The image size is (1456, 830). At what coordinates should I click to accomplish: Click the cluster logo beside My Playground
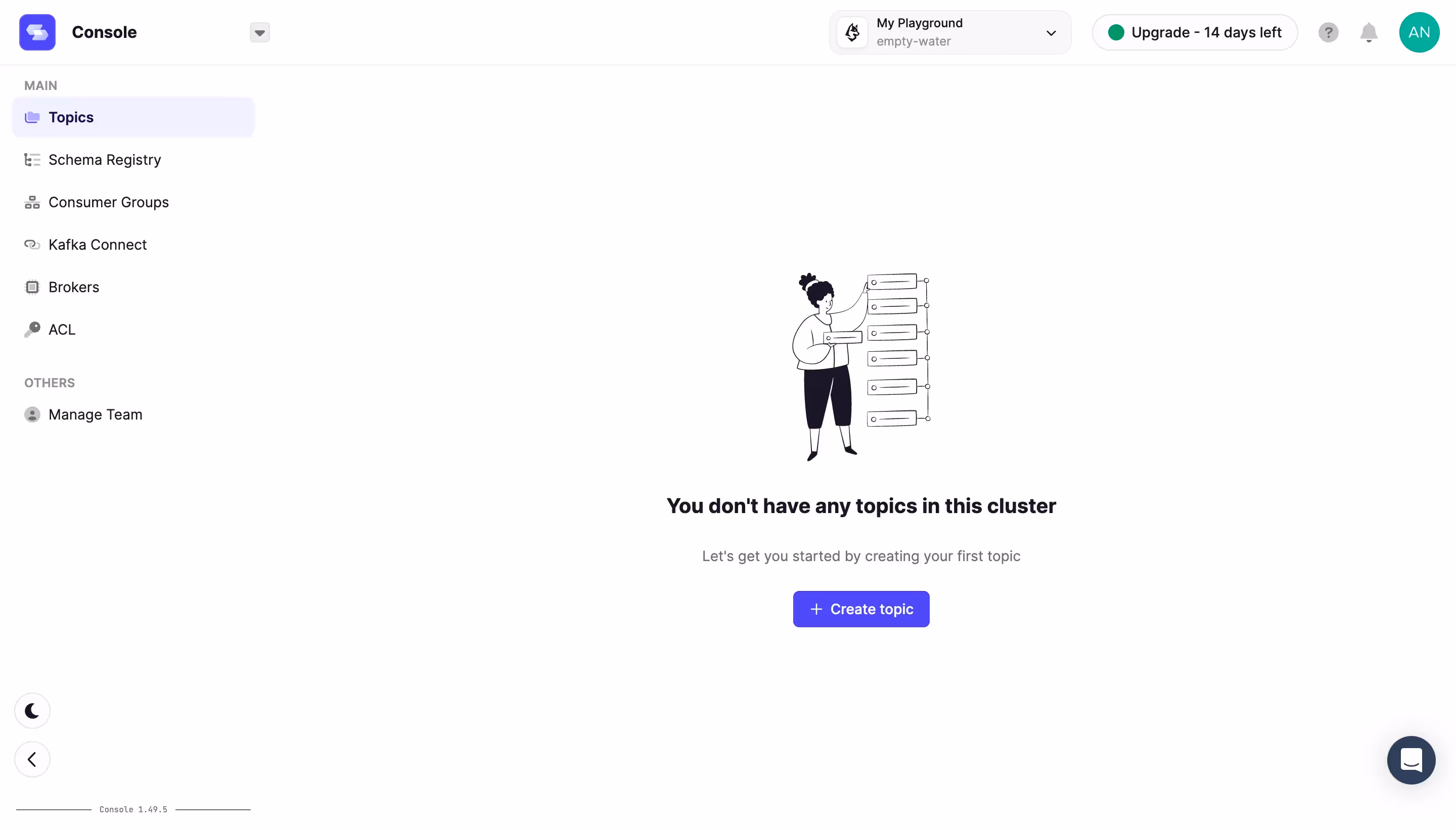click(852, 32)
